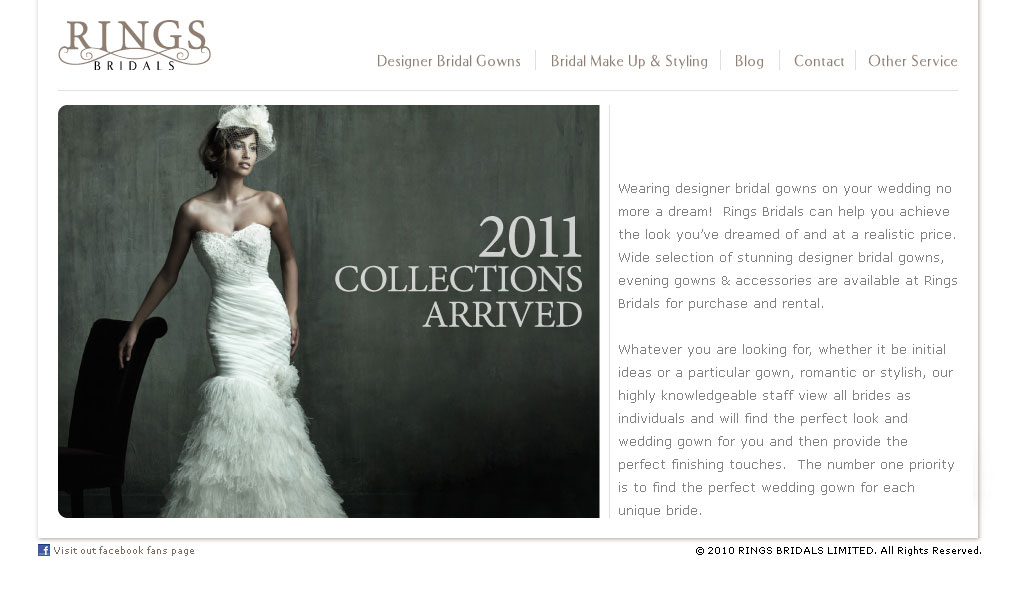Viewport: 1016px width, 607px height.
Task: Go to the Blog page
Action: point(749,61)
